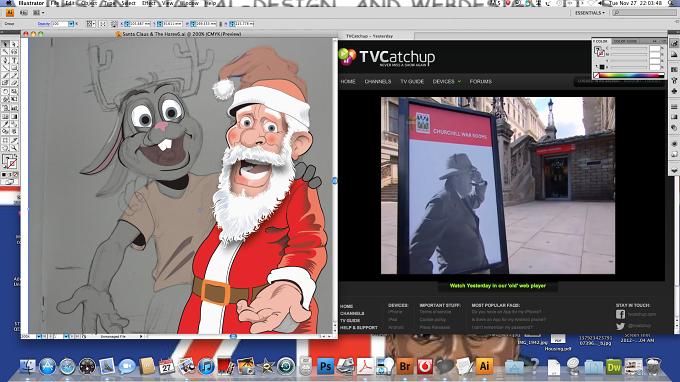Viewport: 680px width, 382px height.
Task: Set fill to None in toolbox
Action: pos(16,174)
